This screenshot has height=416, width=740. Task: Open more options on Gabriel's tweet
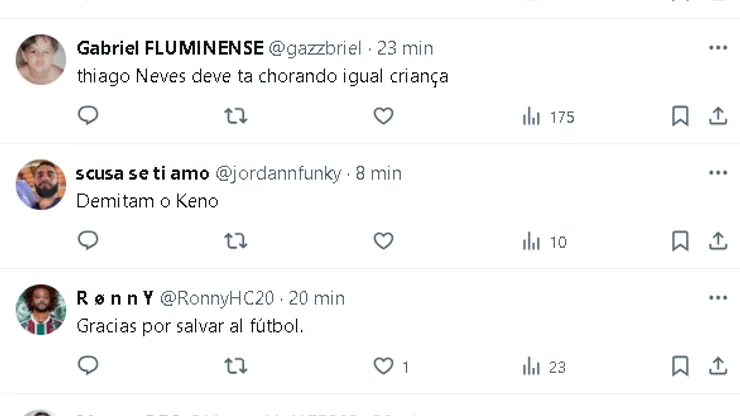718,48
